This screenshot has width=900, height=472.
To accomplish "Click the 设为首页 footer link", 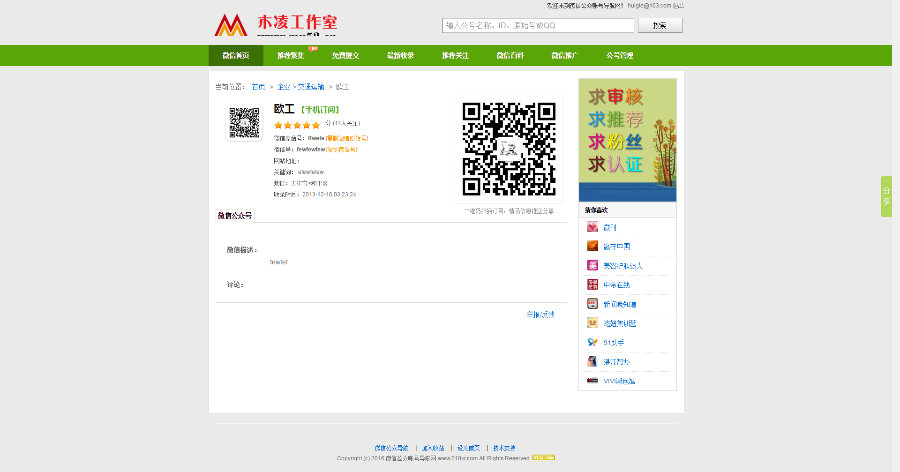I will click(468, 448).
